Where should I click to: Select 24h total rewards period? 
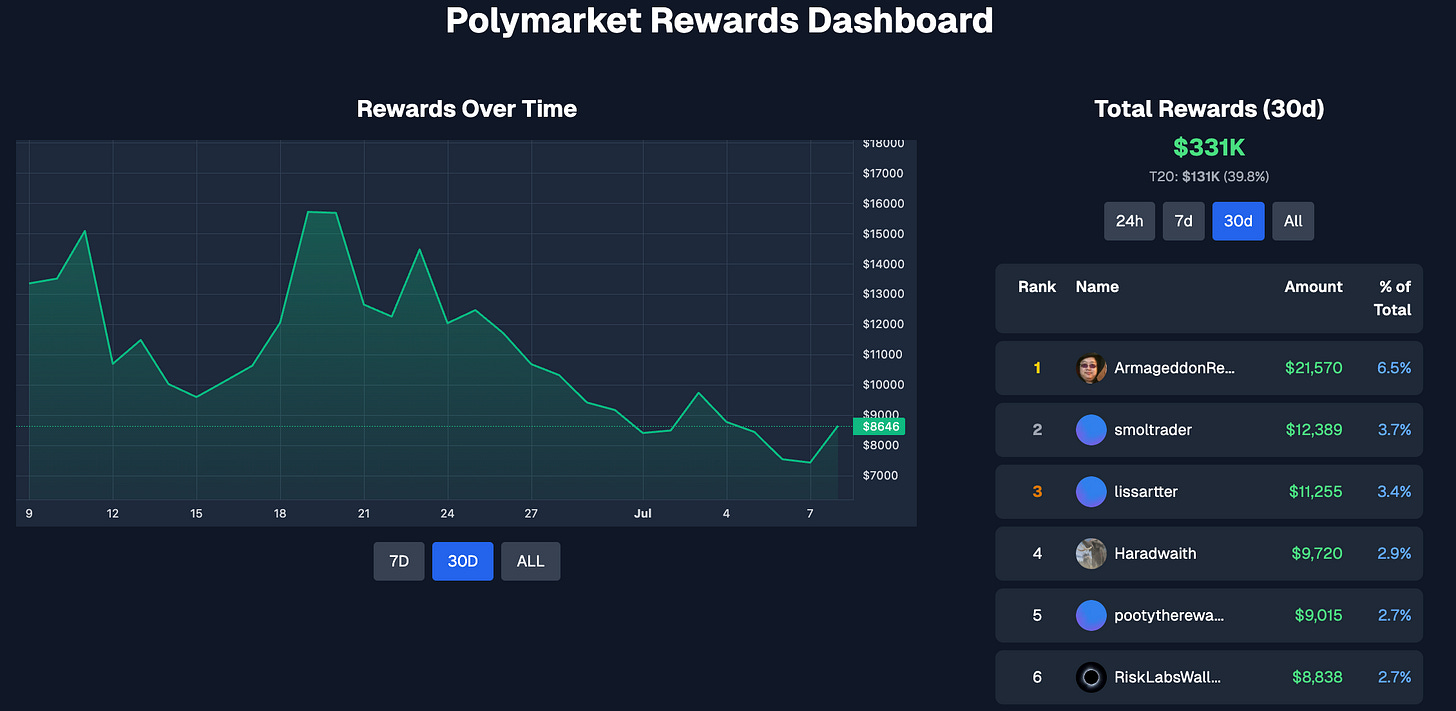[x=1129, y=221]
